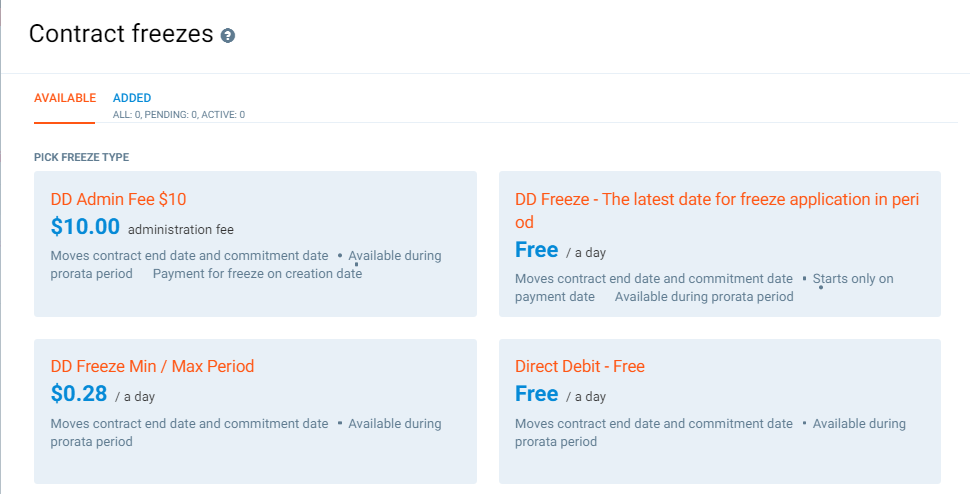Click 'Starts only on payment date' text
Screen dimensions: 970x494
tap(852, 279)
